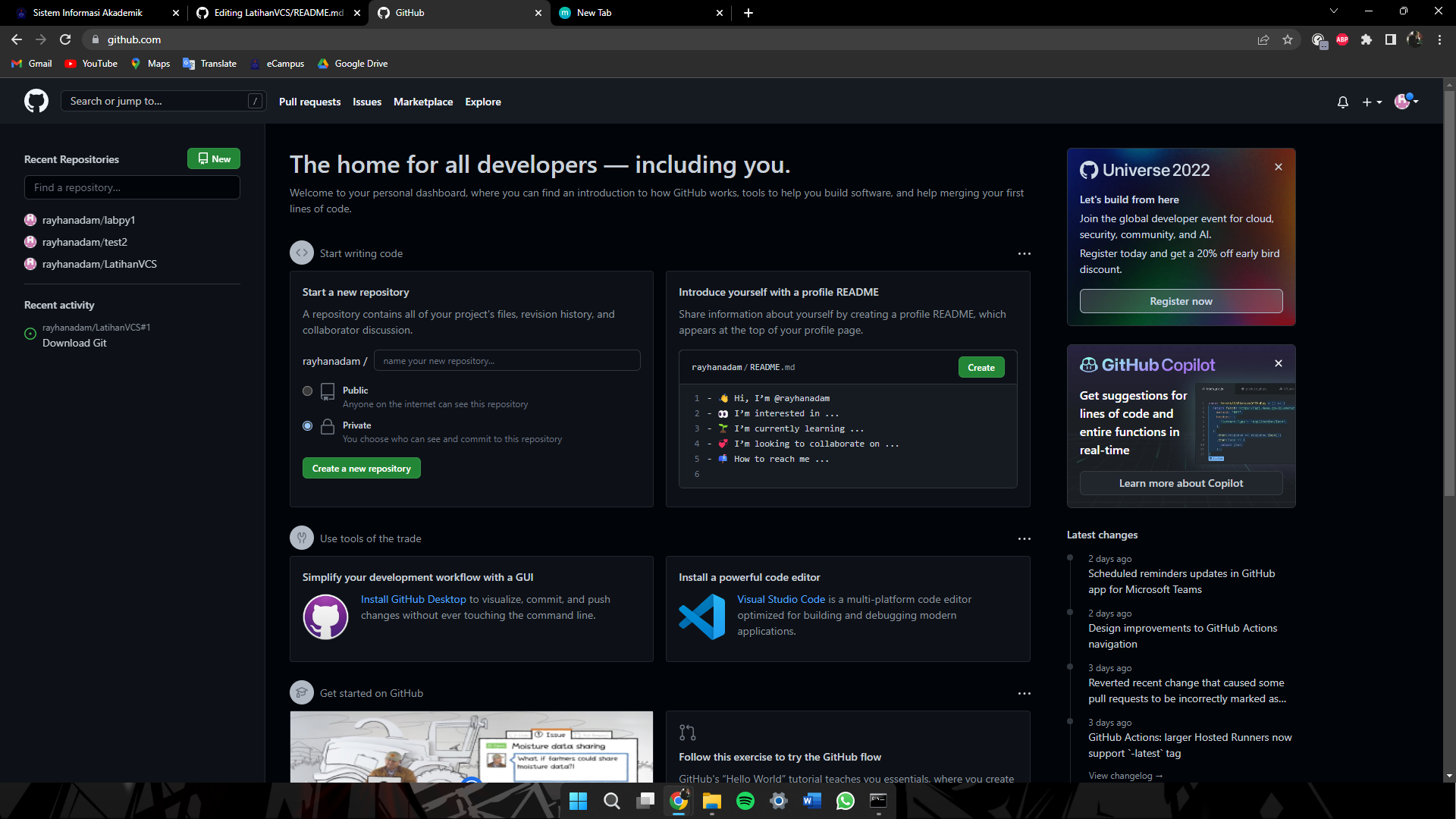
Task: Open the rayhanadam/labpy1 repository
Action: coord(89,220)
